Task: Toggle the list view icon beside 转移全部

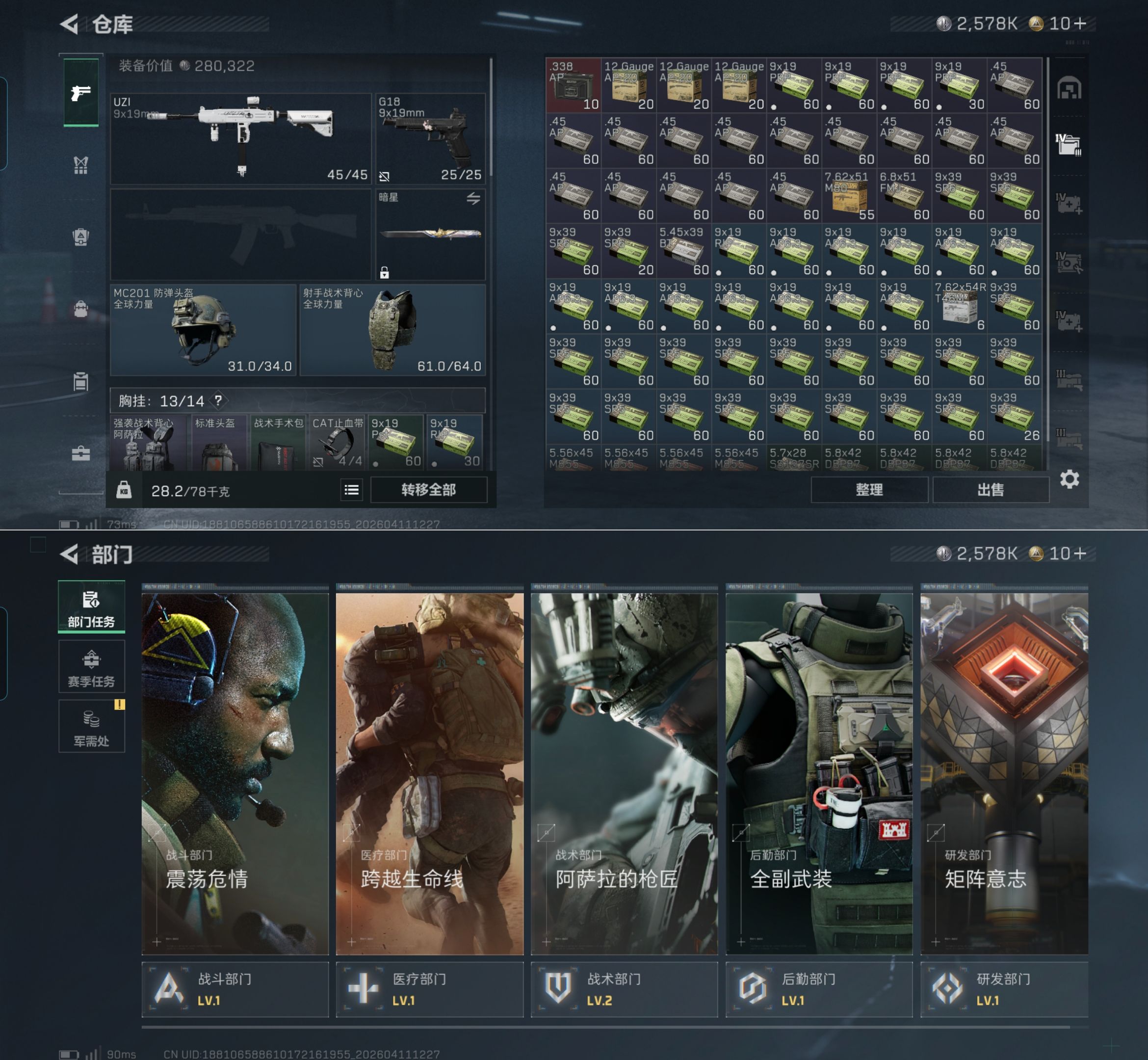Action: 351,490
